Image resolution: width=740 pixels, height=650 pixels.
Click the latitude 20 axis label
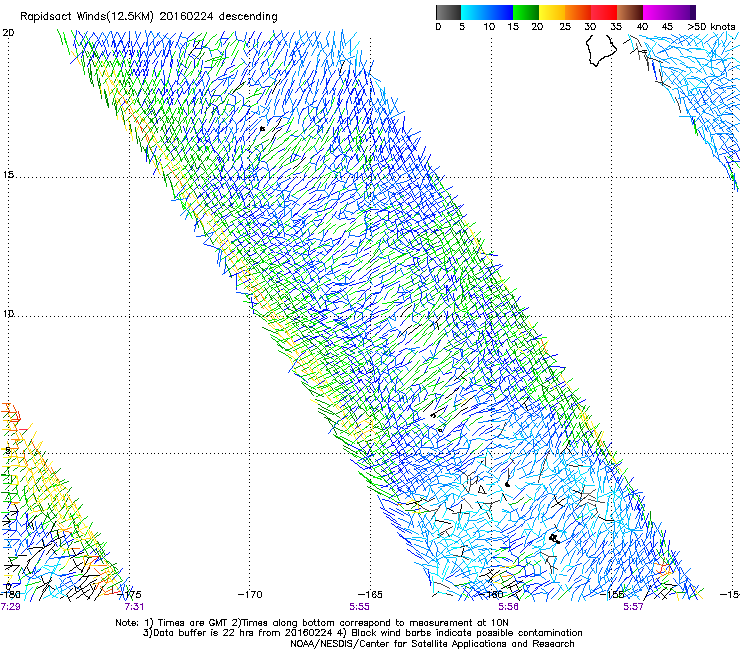[x=8, y=33]
